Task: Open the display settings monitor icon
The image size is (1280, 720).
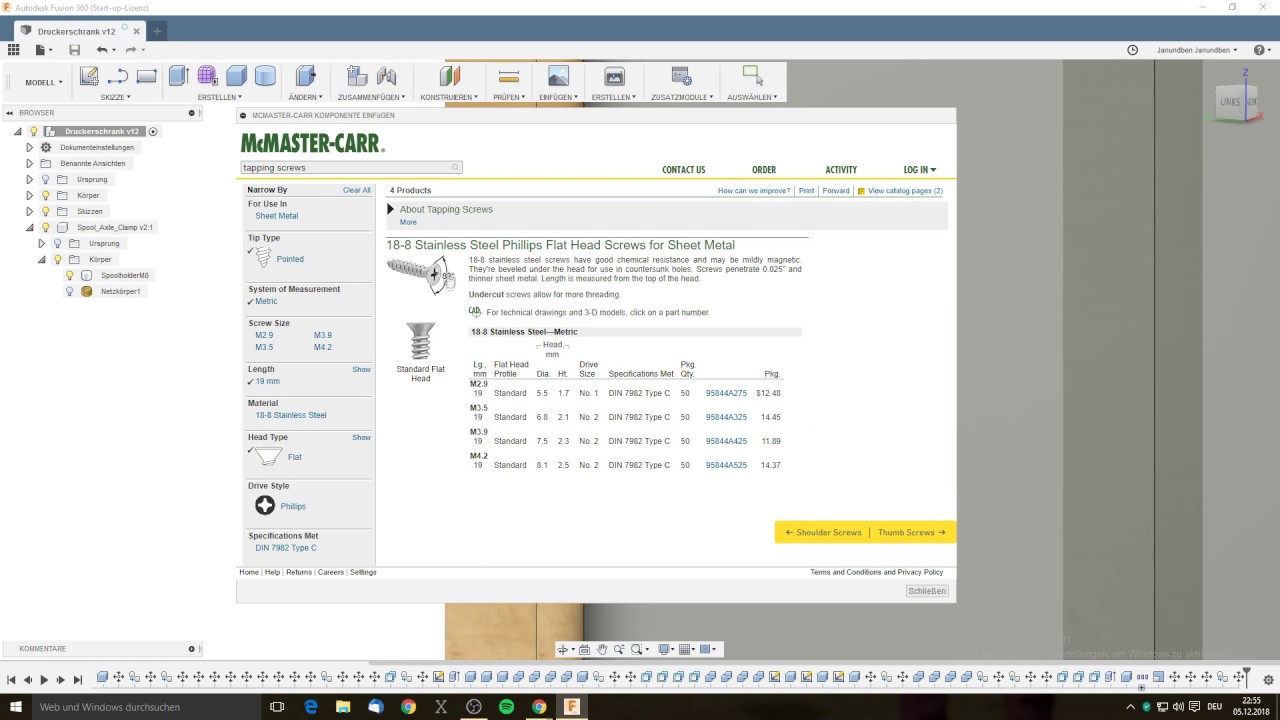Action: tap(663, 649)
